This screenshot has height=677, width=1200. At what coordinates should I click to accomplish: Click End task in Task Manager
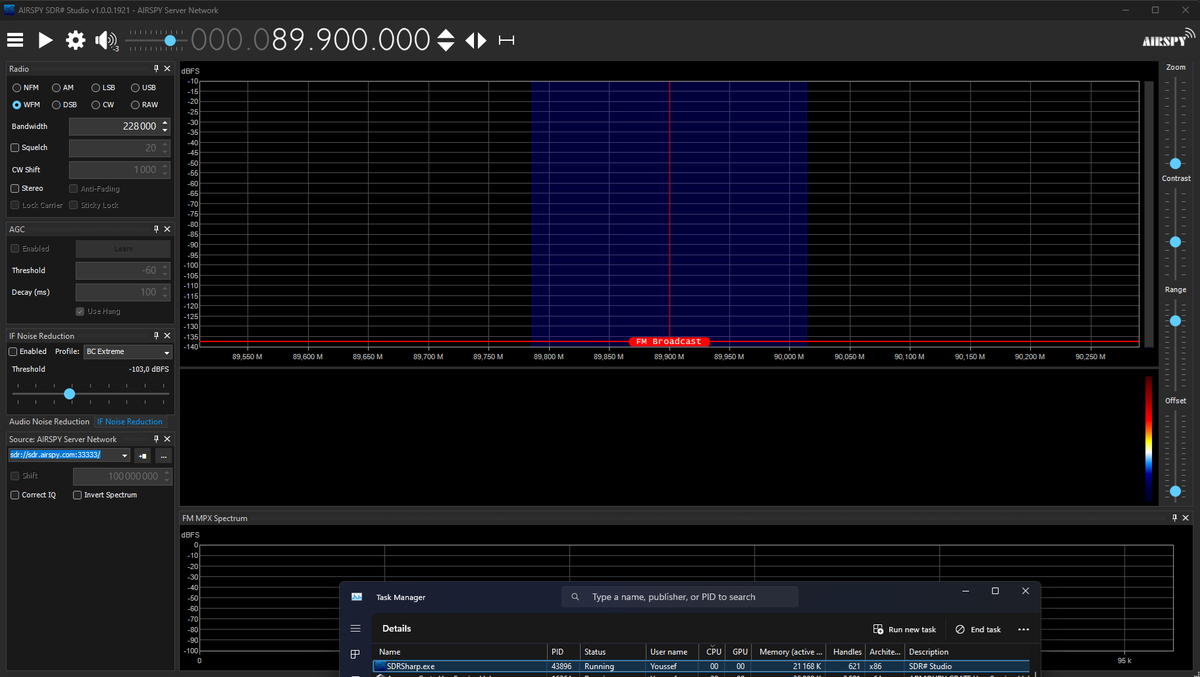(978, 629)
